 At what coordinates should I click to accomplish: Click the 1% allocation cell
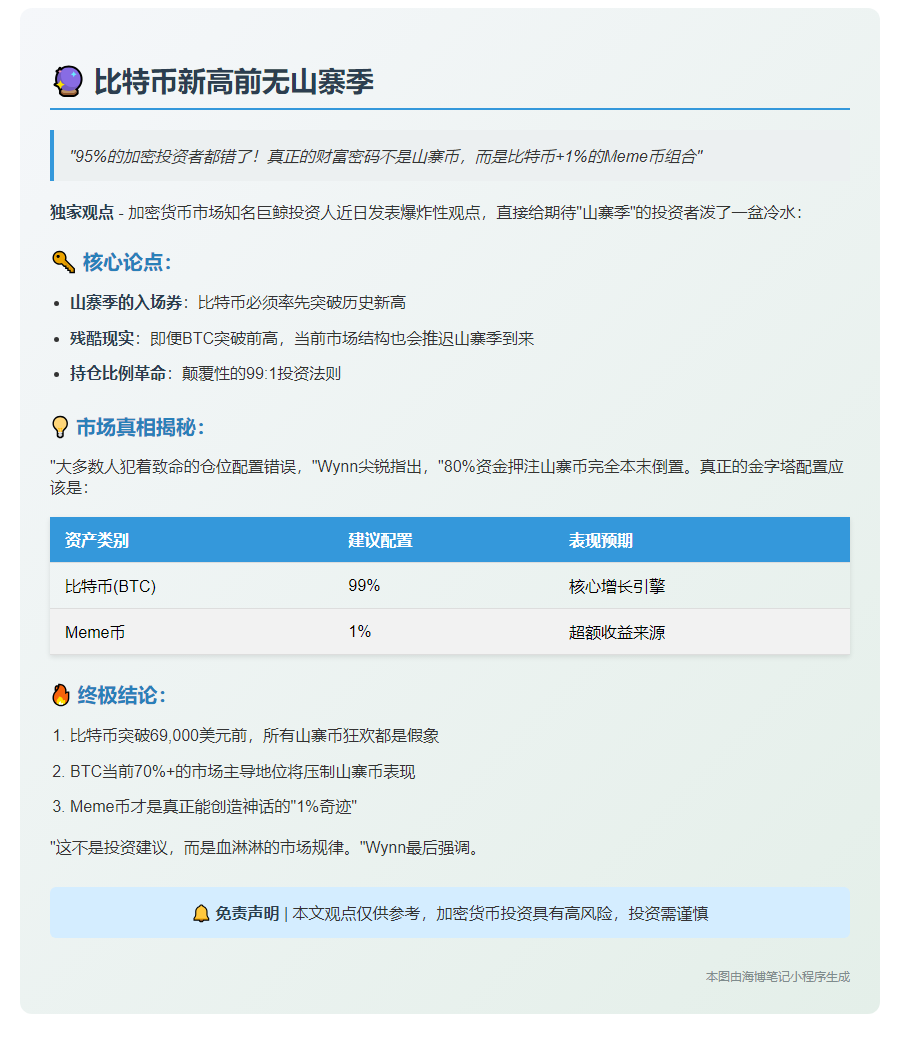[x=359, y=631]
